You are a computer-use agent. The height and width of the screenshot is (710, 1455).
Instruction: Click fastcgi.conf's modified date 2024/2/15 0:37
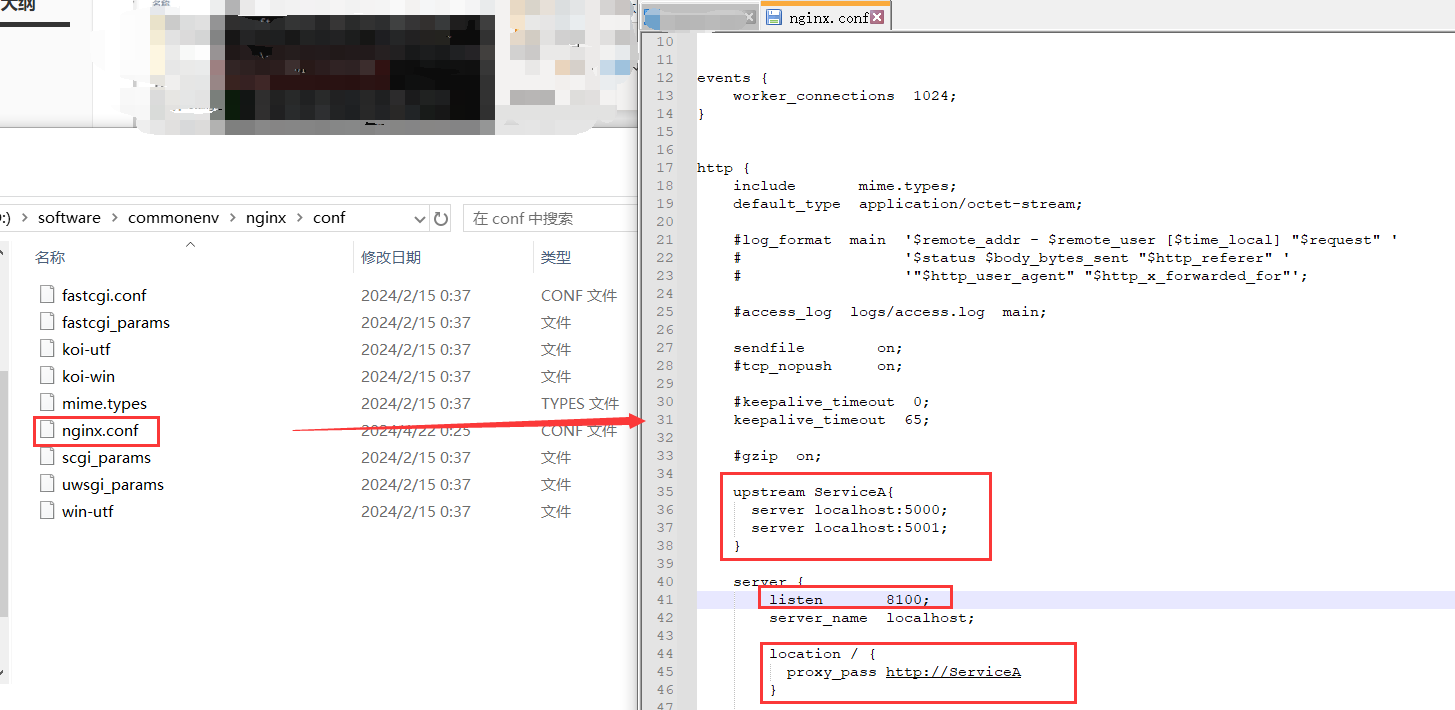tap(416, 295)
